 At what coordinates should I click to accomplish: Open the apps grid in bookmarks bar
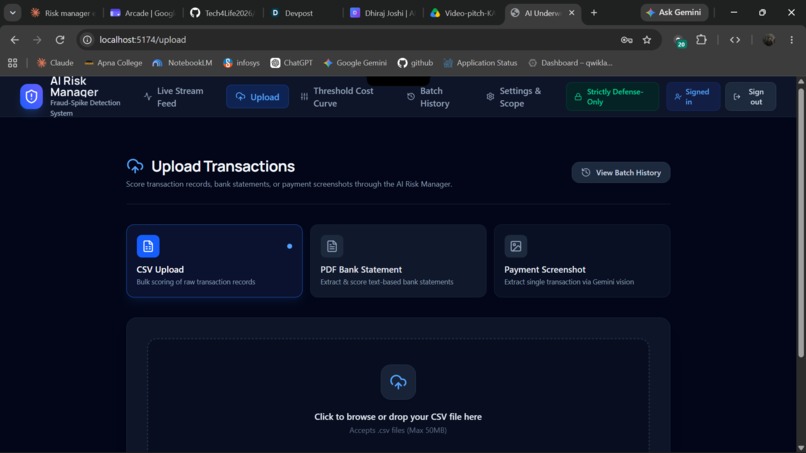(x=12, y=63)
